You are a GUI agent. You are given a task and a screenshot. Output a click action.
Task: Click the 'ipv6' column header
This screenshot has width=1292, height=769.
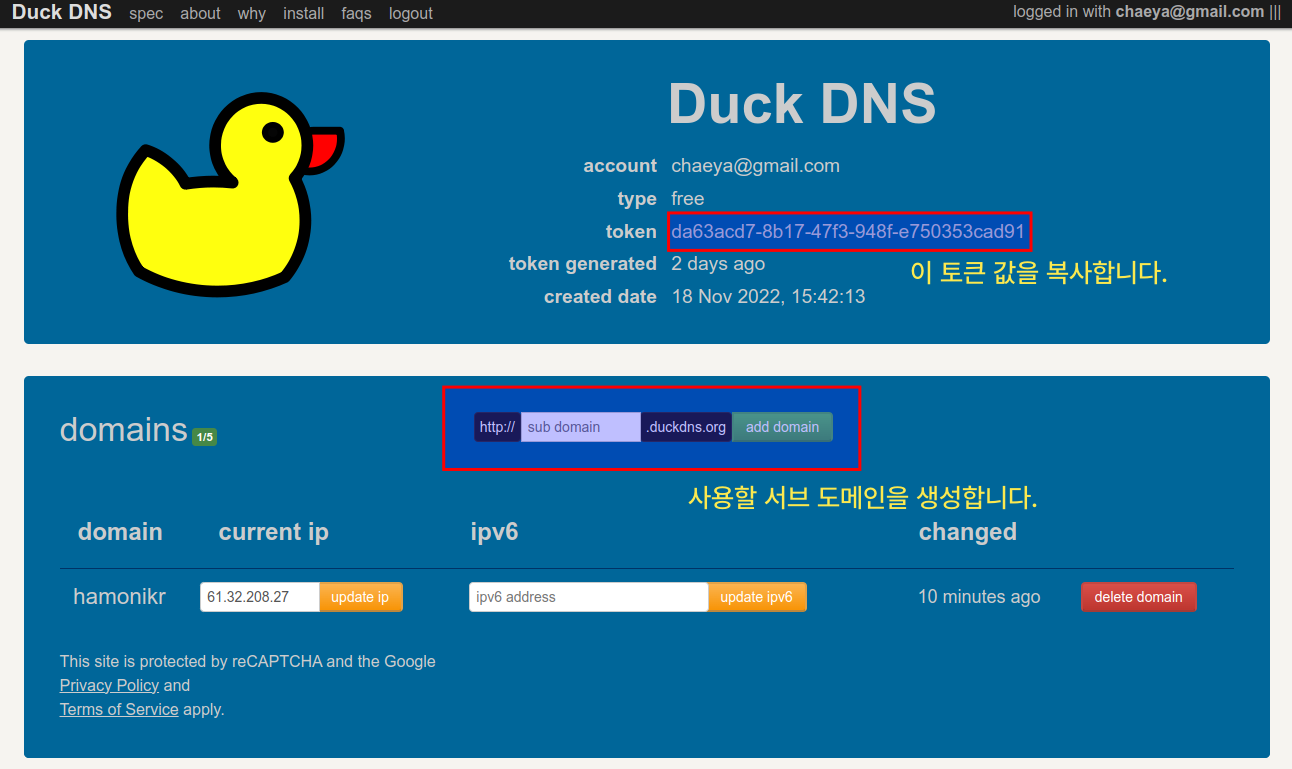point(494,532)
